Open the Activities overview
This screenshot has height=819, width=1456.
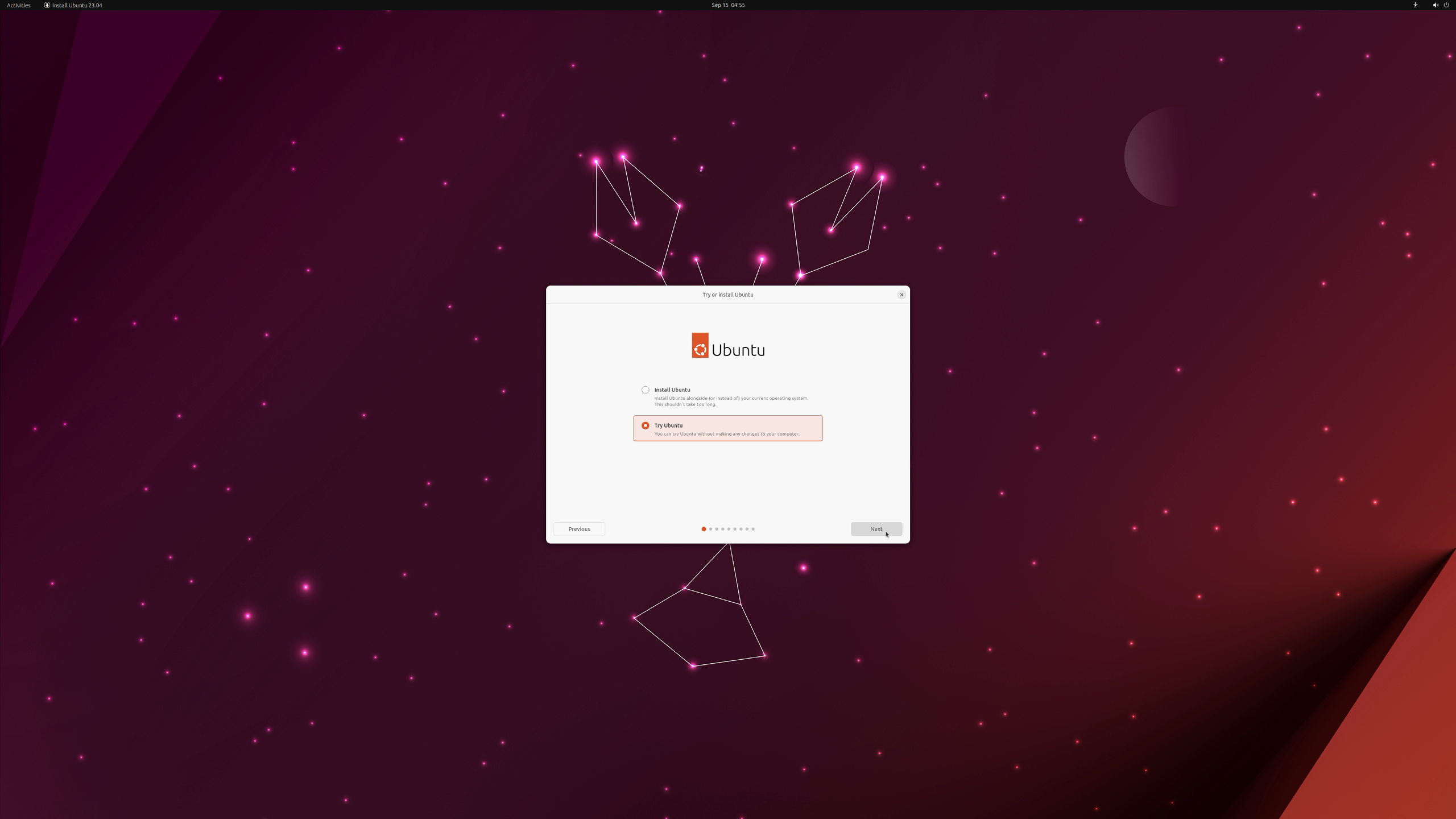point(19,5)
